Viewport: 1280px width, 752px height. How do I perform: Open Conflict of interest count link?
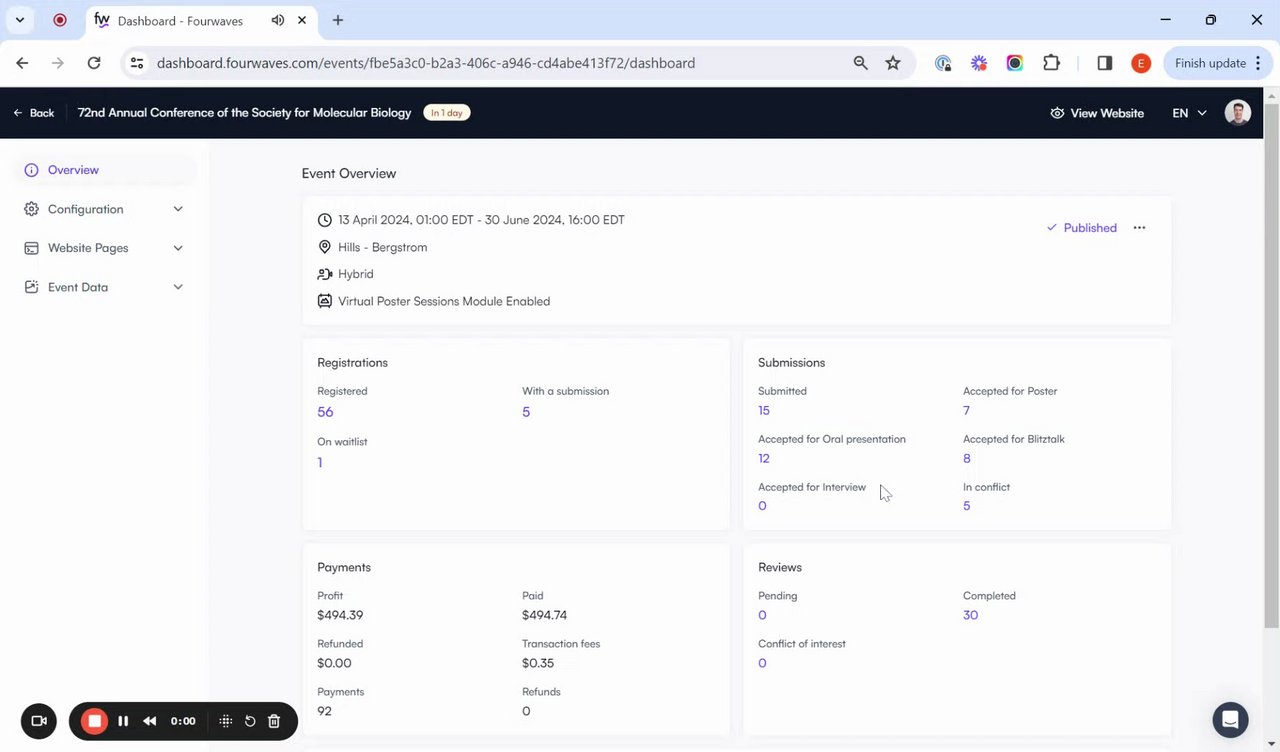coord(762,663)
